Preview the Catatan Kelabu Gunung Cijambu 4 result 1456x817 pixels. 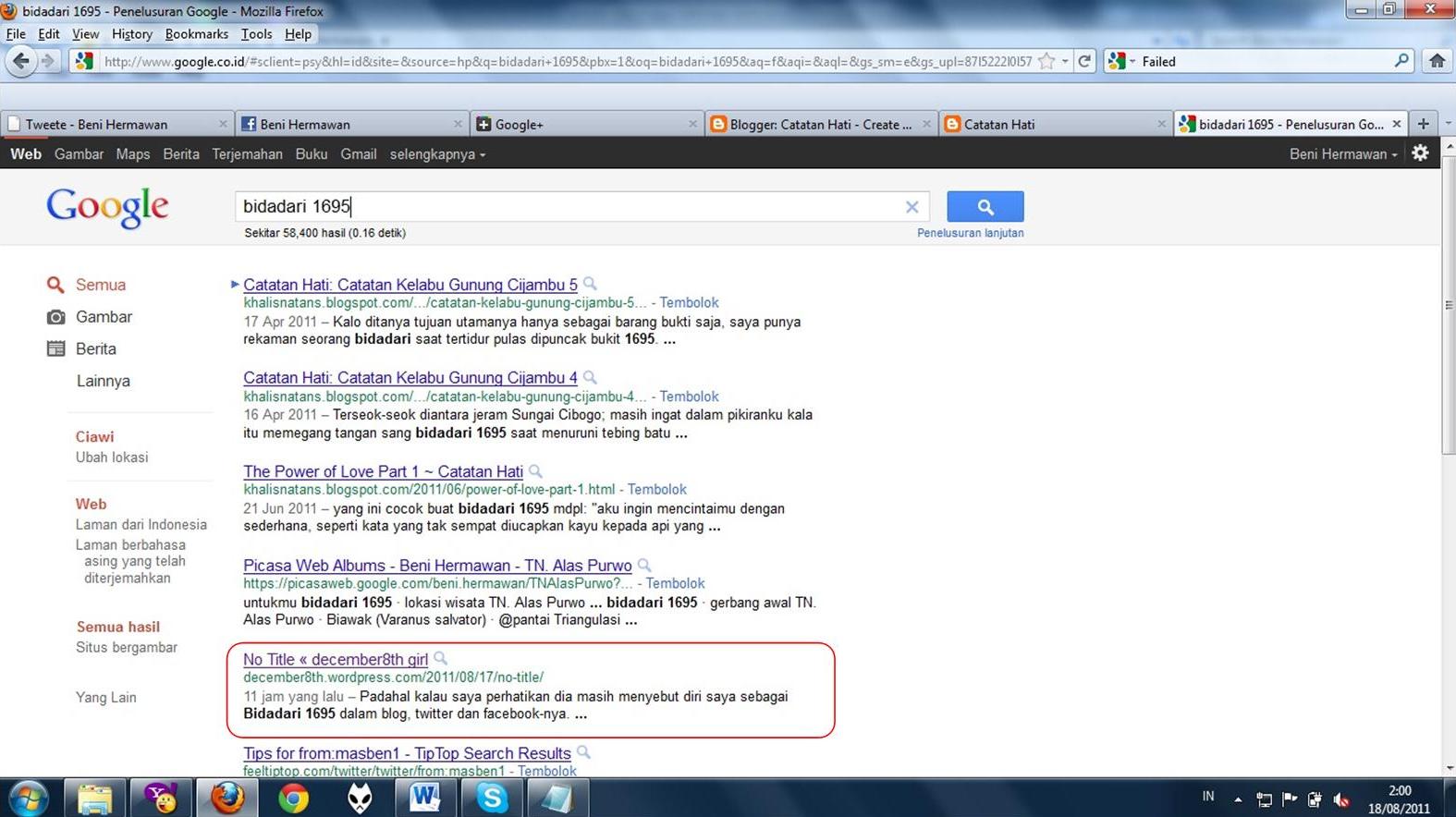pyautogui.click(x=590, y=378)
